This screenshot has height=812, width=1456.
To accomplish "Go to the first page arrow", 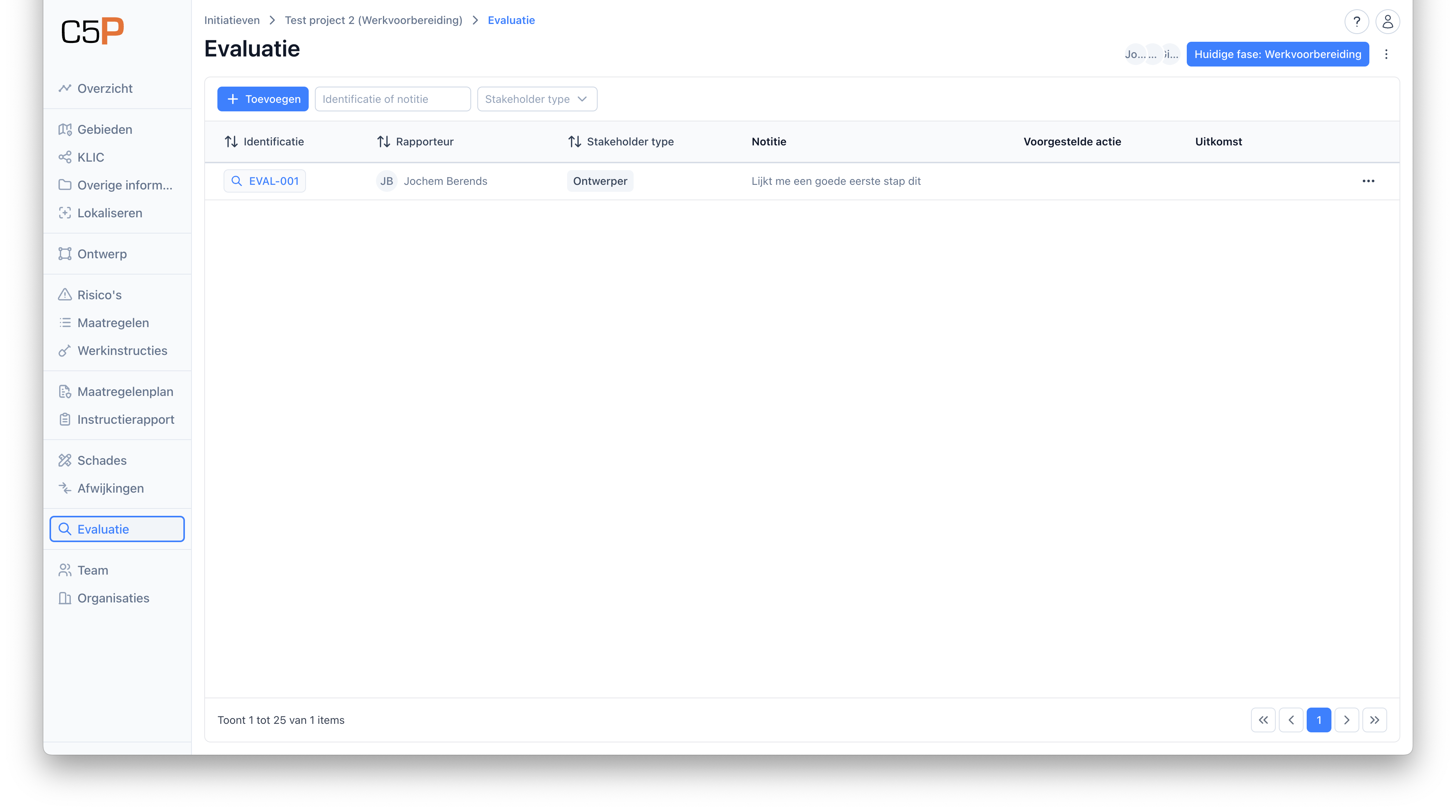I will tap(1263, 720).
